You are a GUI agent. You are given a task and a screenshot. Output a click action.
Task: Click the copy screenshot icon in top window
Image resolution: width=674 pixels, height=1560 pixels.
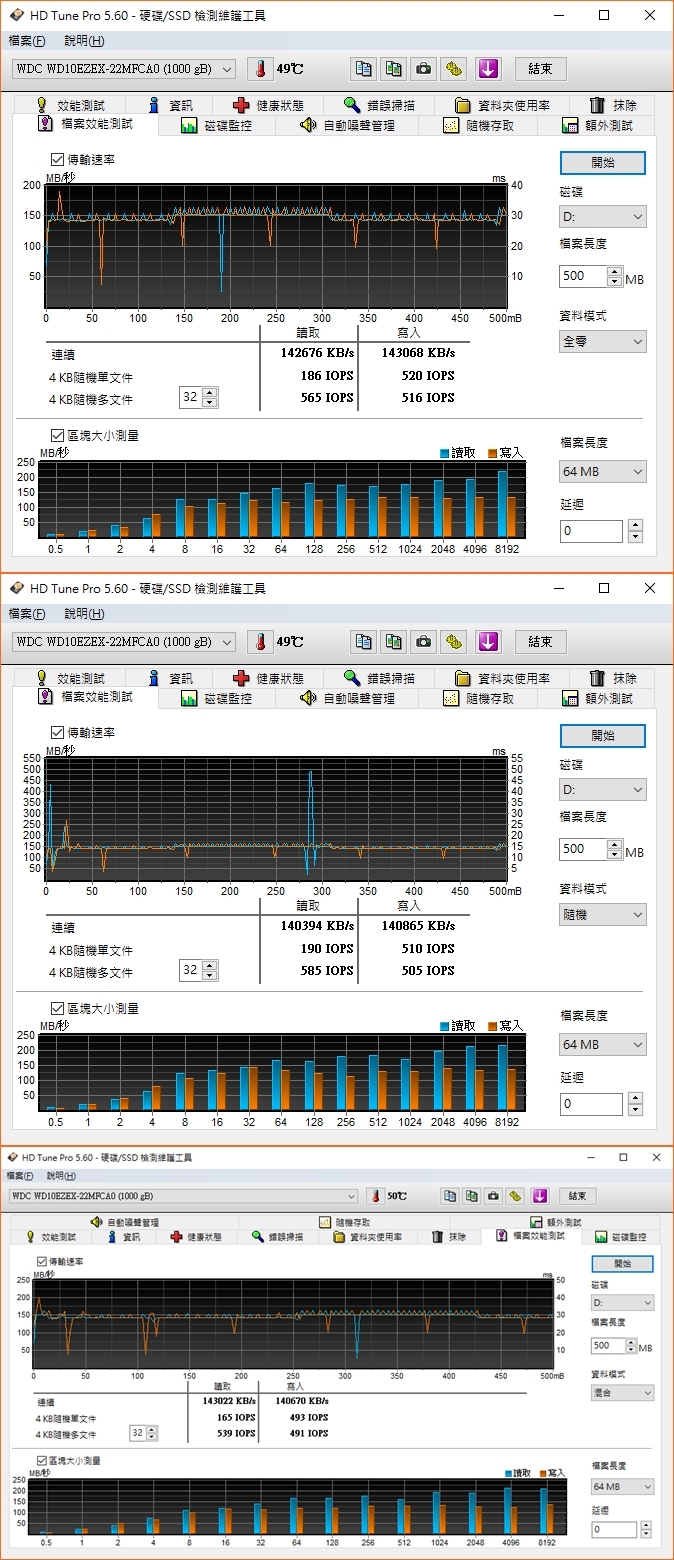[394, 69]
